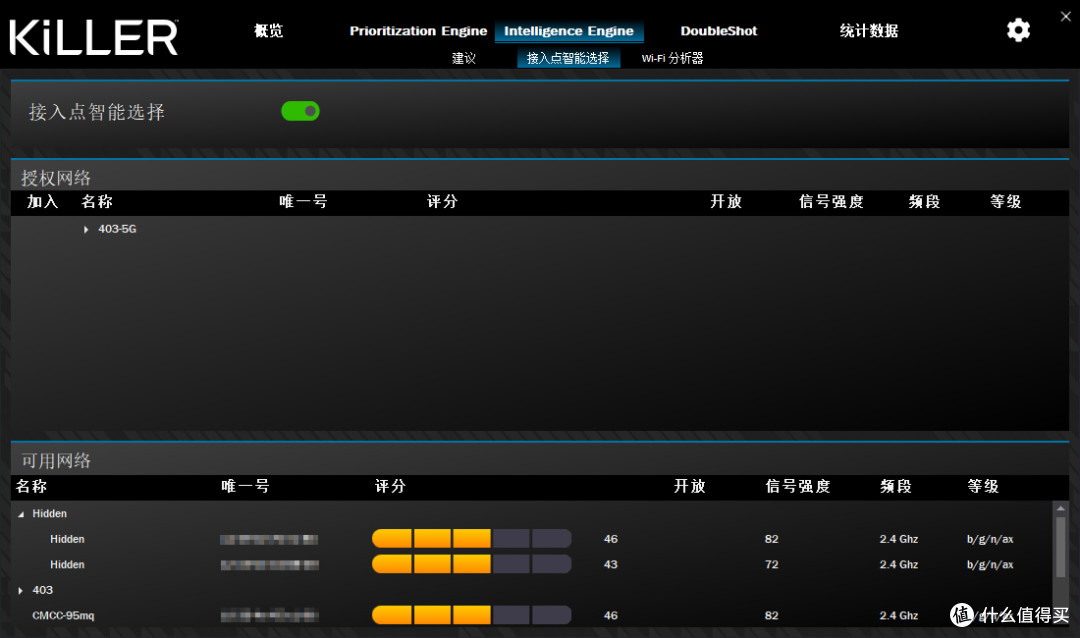Screen dimensions: 1080x638
Task: Expand the 403 network group
Action: [21, 590]
